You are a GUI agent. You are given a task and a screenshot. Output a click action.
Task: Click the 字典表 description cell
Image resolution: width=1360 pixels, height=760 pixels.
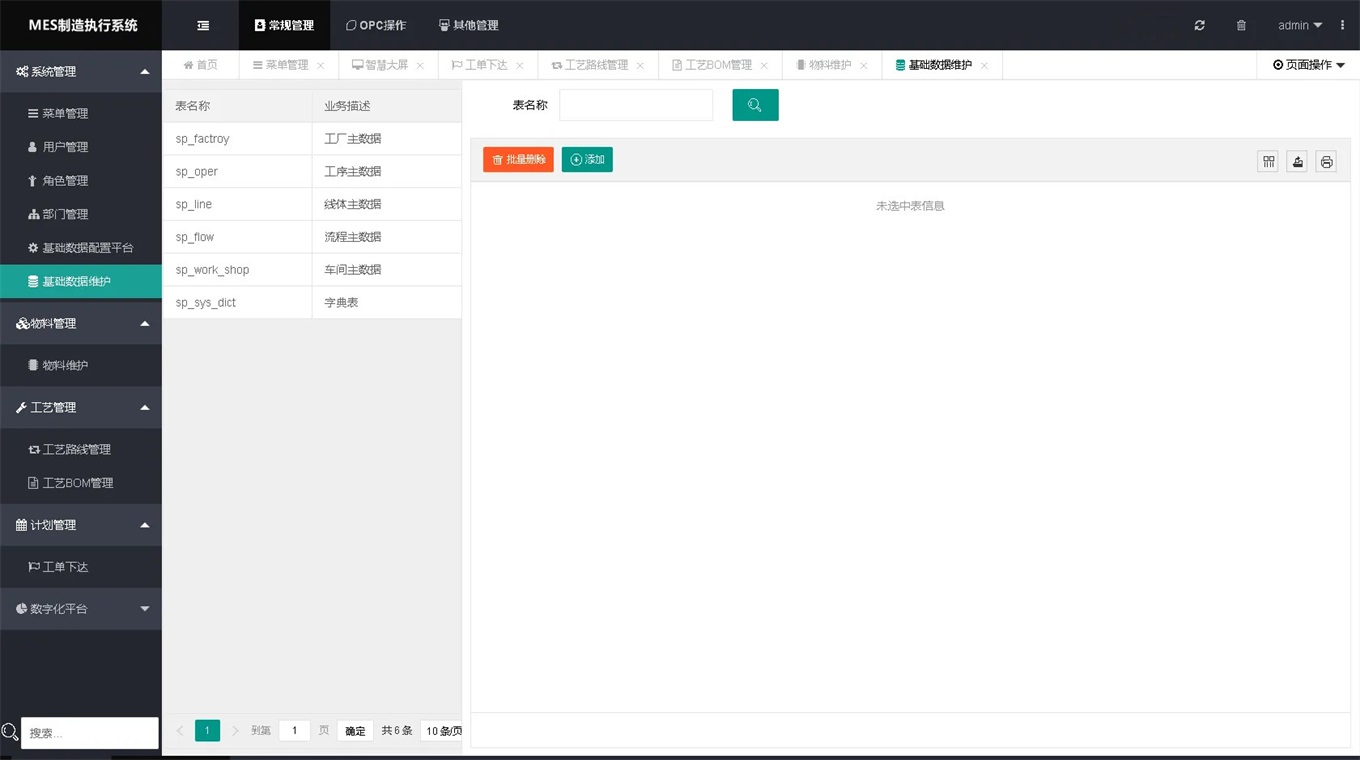(387, 302)
